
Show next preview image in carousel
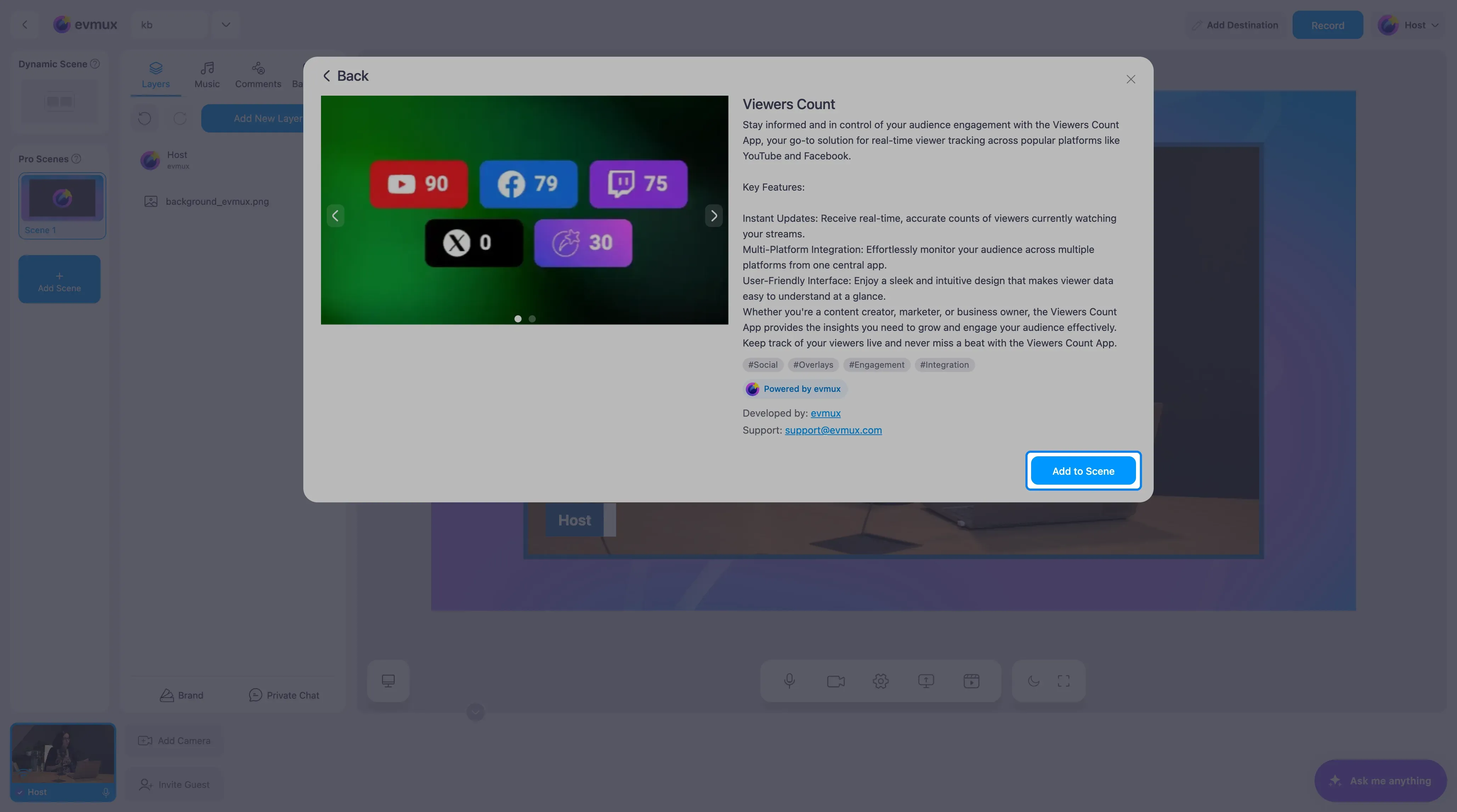click(713, 215)
